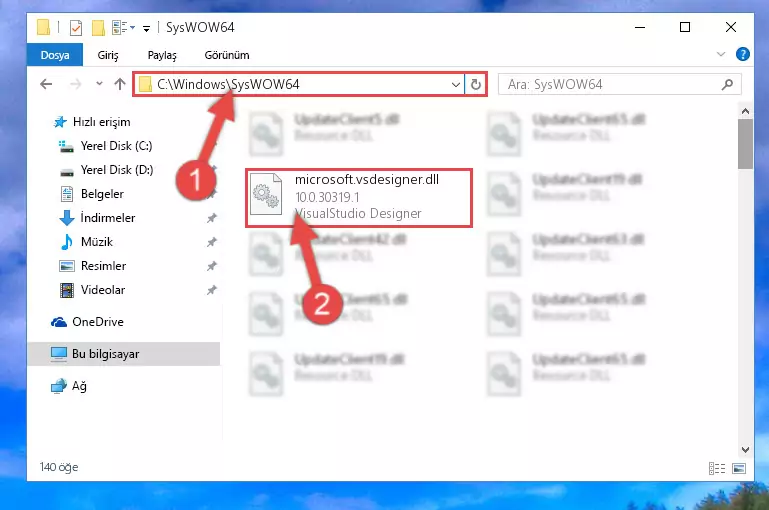This screenshot has height=510, width=769.
Task: Click the OneDrive cloud icon
Action: [59, 322]
